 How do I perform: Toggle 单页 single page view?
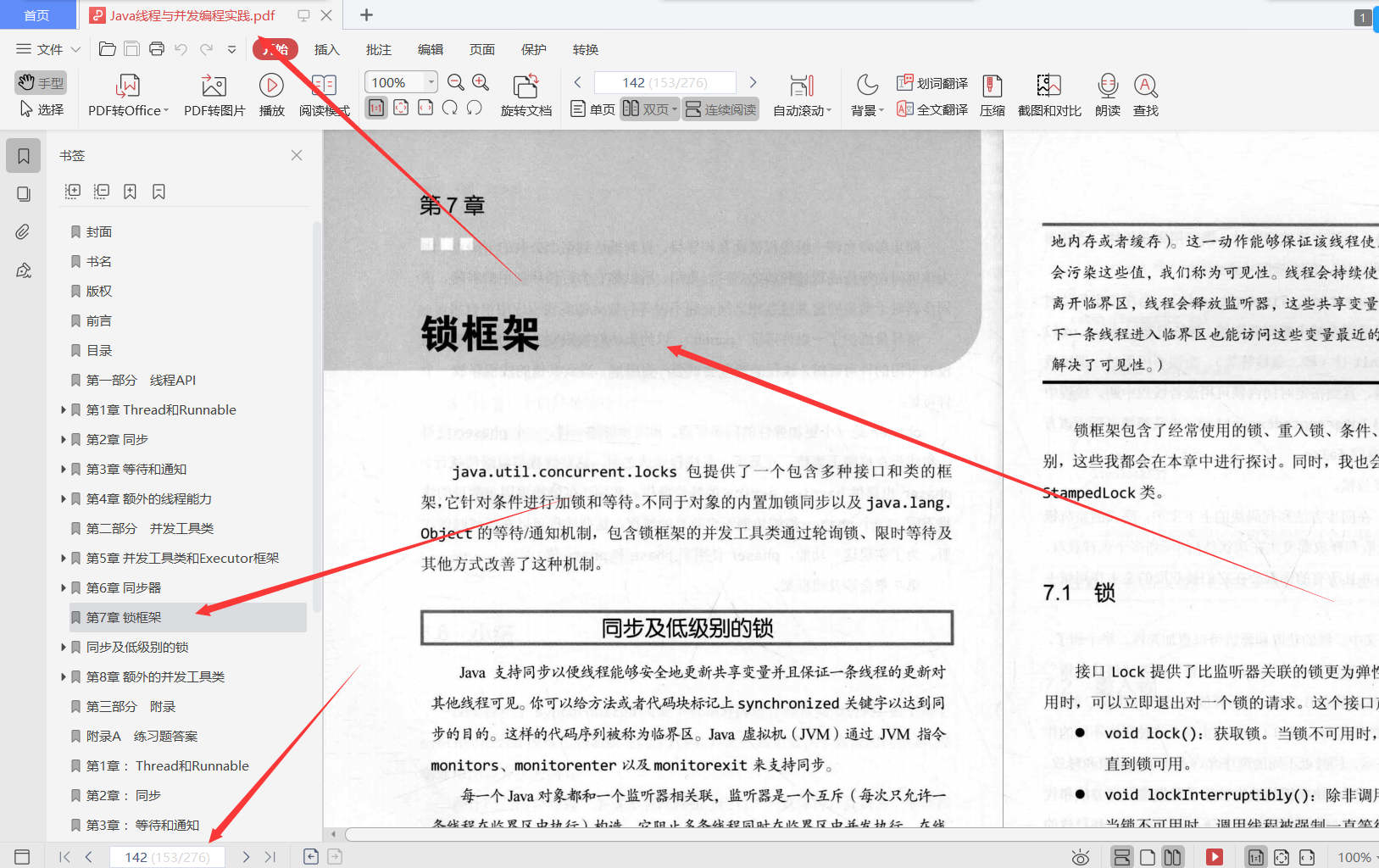(592, 109)
